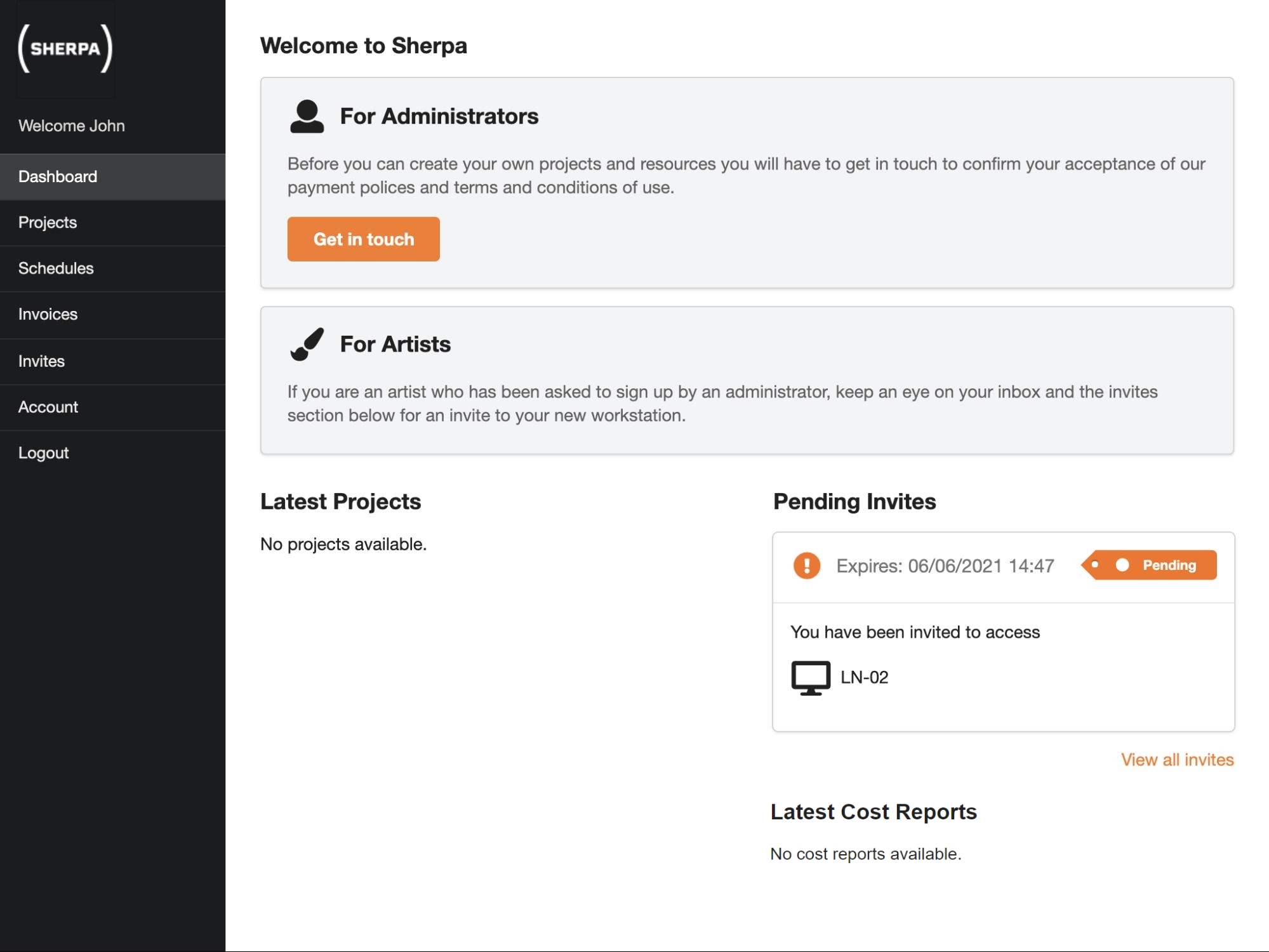Open the Dashboard menu item
This screenshot has height=952, width=1269.
56,176
